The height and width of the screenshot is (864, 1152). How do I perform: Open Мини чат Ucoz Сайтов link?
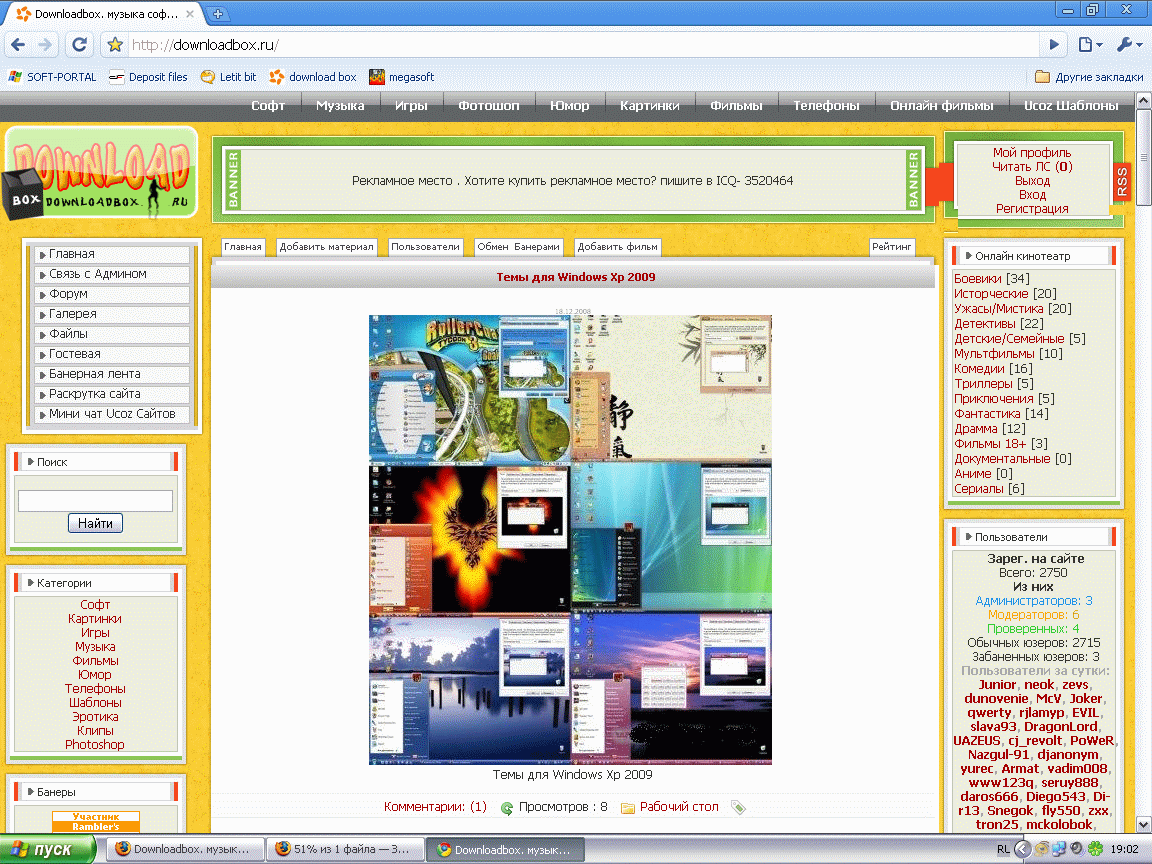[112, 414]
